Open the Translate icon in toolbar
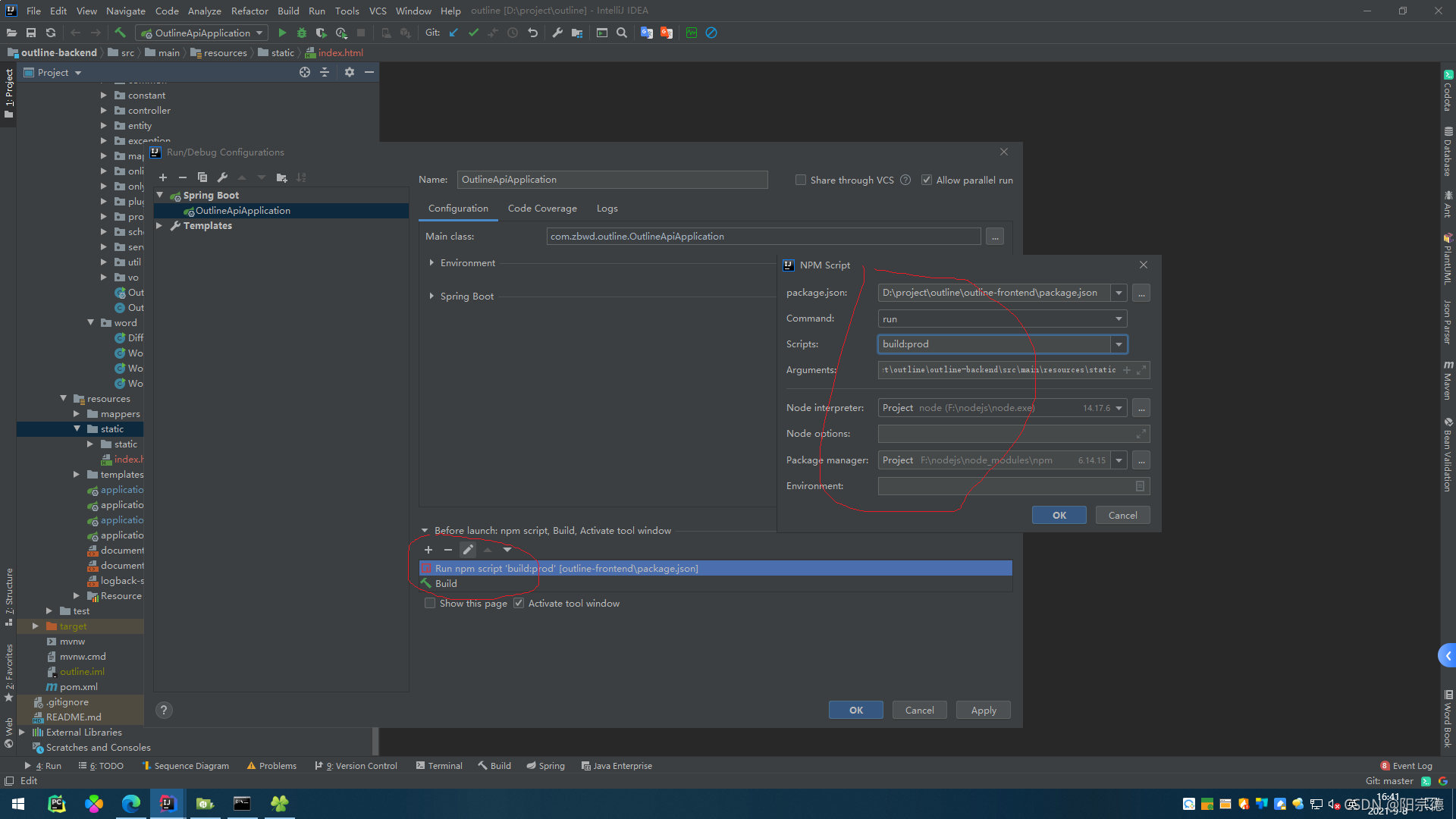The width and height of the screenshot is (1456, 819). (x=647, y=33)
